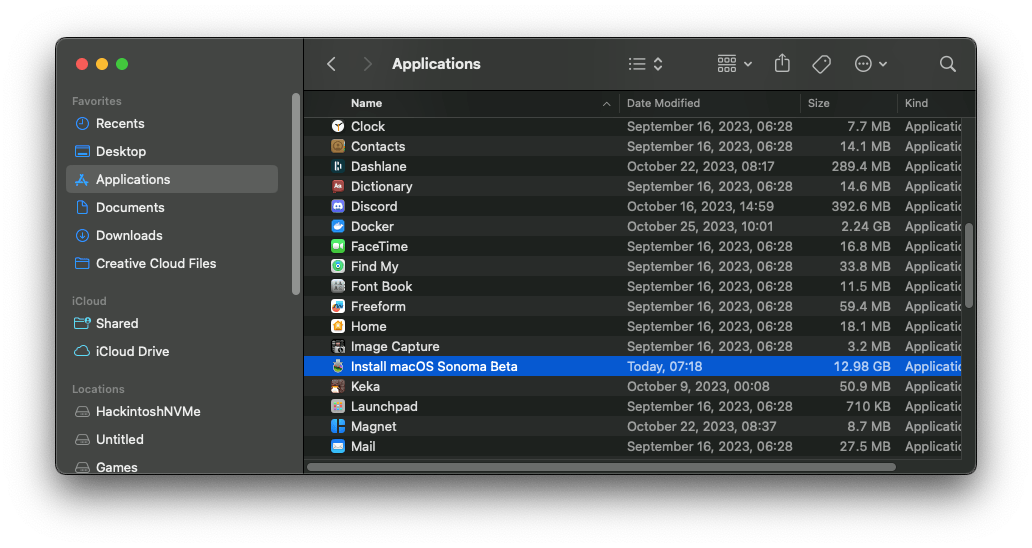Viewport: 1032px width, 548px height.
Task: Open the Games volume
Action: point(172,466)
